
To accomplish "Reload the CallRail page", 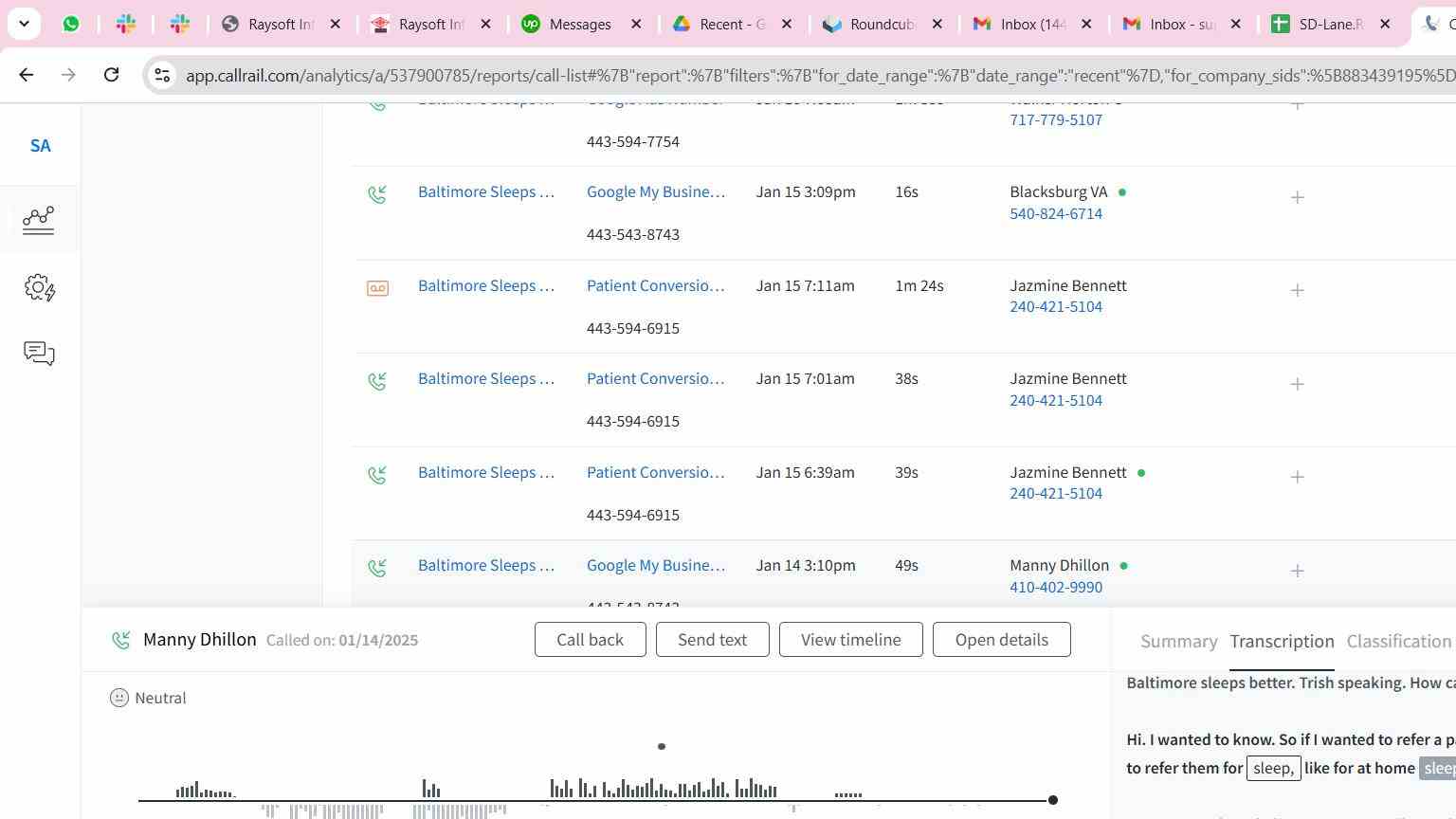I will pos(111,75).
